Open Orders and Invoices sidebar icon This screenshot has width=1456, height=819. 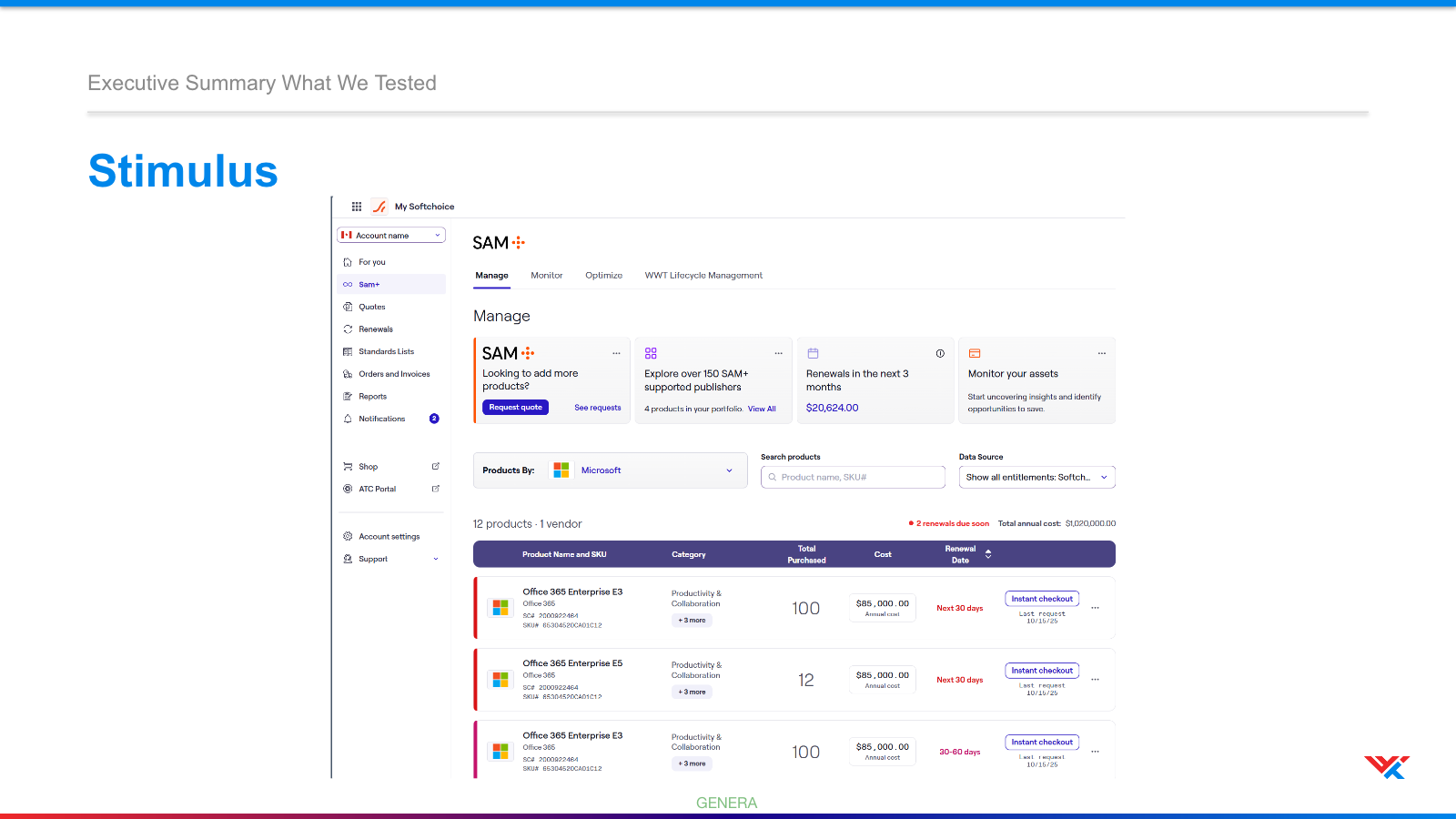tap(348, 374)
